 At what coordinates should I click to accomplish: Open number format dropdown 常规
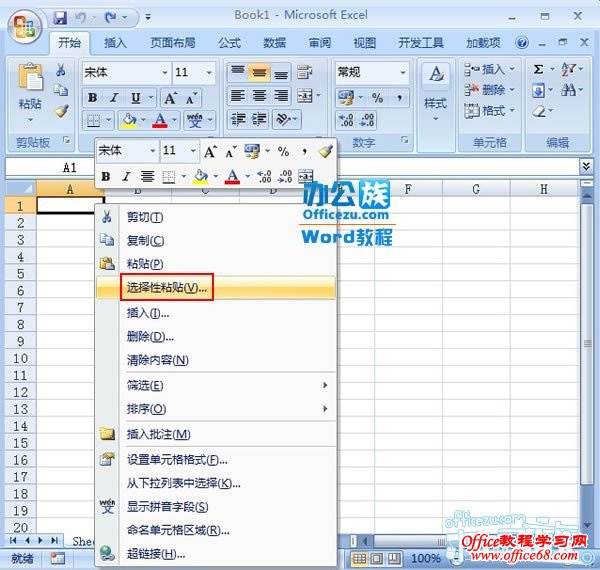tap(403, 72)
